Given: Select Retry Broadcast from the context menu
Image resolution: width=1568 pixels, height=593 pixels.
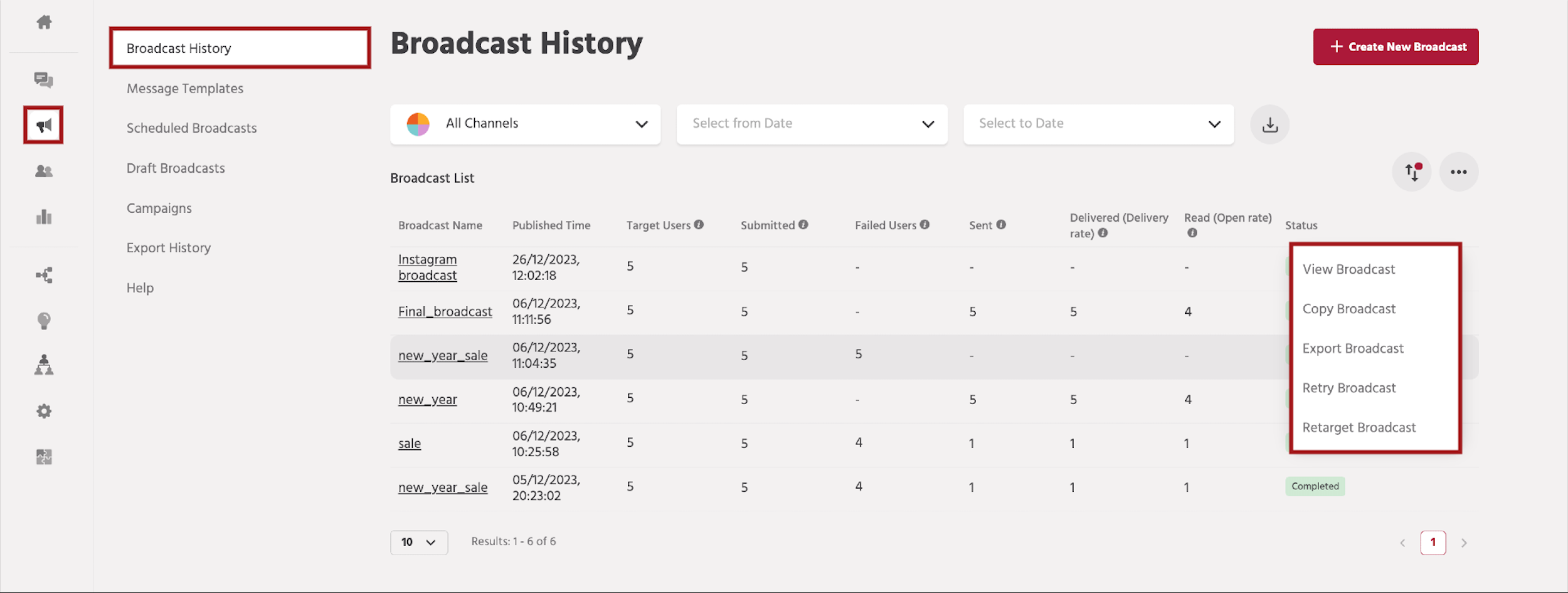Looking at the screenshot, I should pos(1349,387).
